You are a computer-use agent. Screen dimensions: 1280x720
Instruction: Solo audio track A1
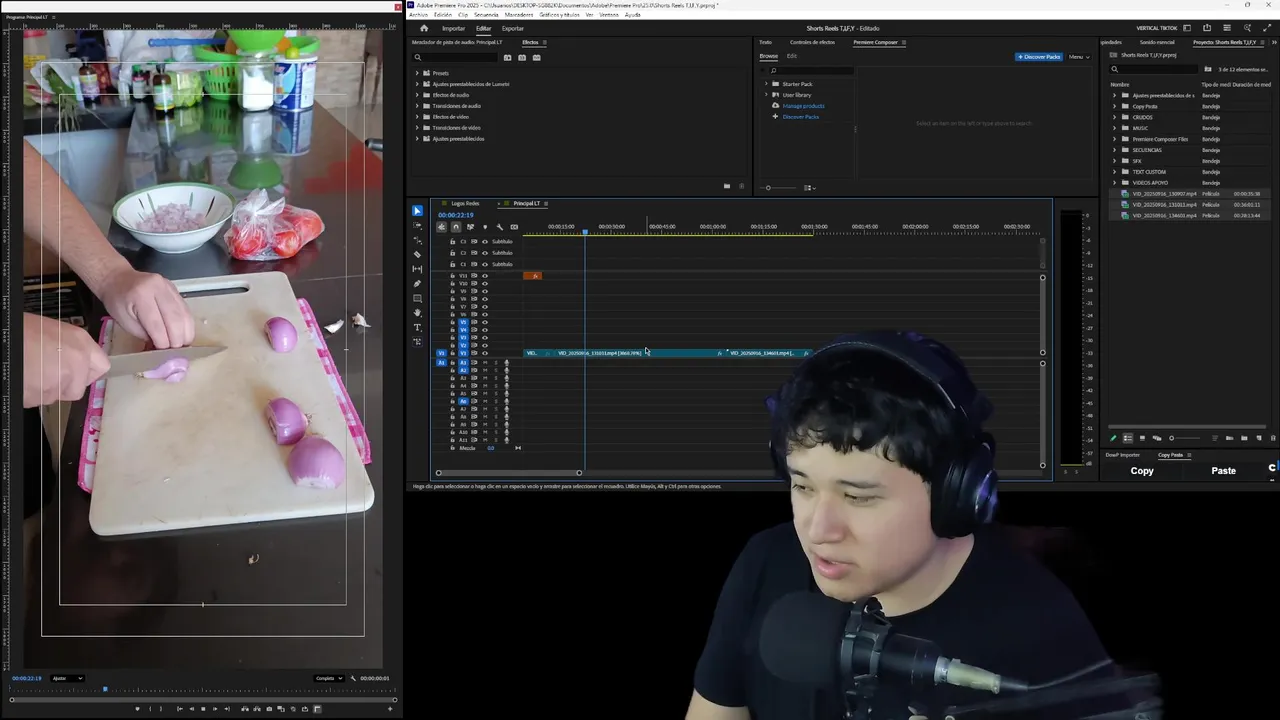[496, 362]
